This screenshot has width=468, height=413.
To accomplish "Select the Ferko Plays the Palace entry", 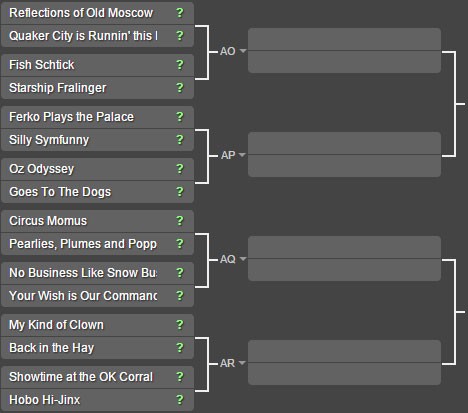I will coord(97,117).
